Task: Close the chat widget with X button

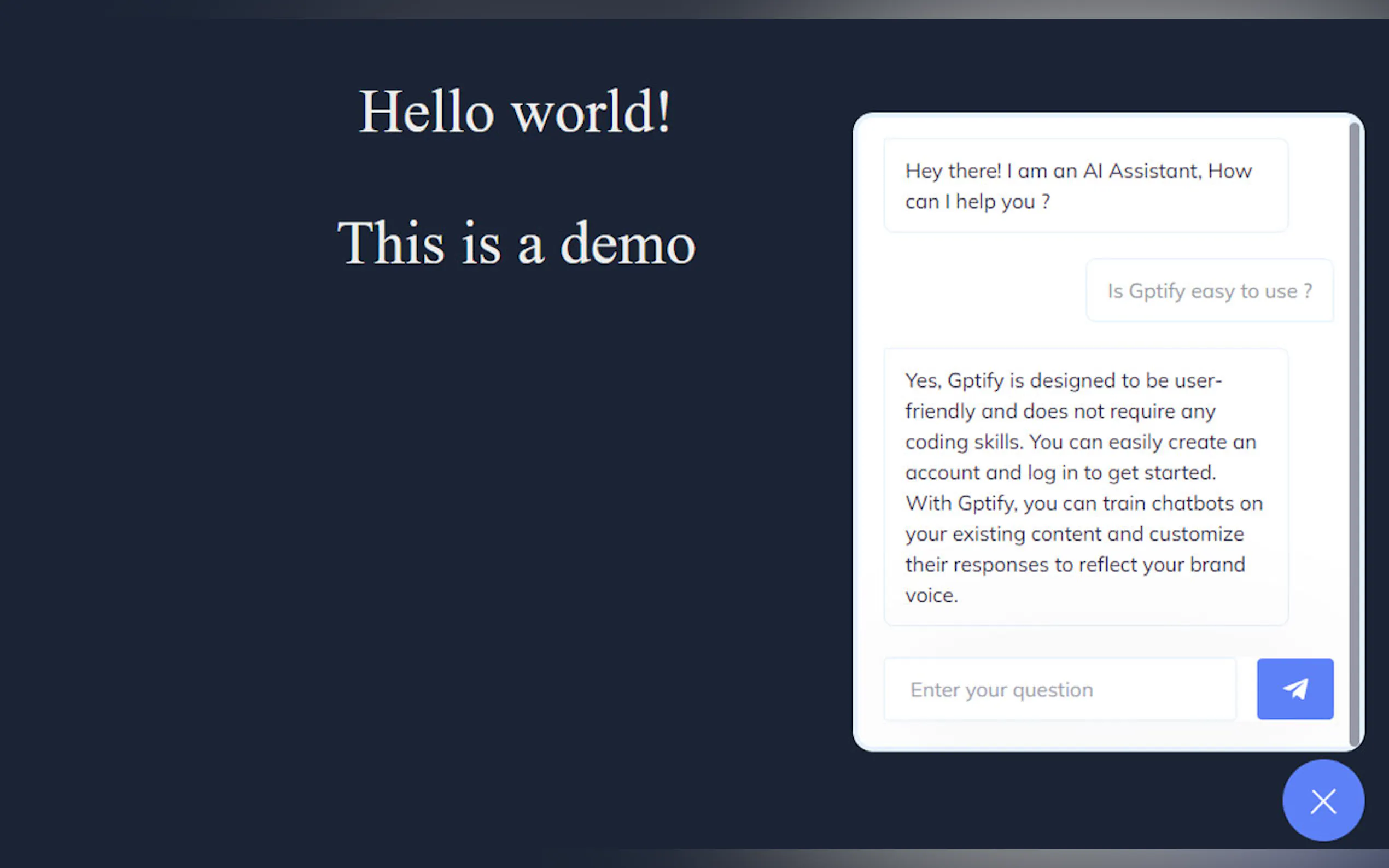Action: (x=1323, y=801)
